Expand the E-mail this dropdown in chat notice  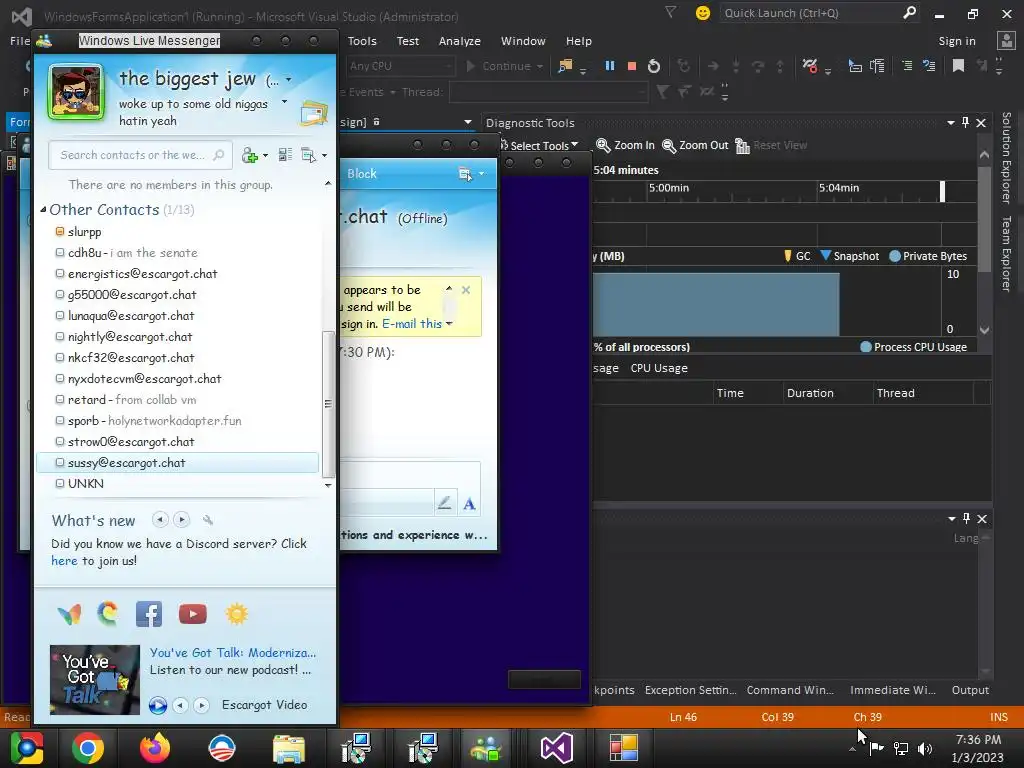pyautogui.click(x=449, y=324)
